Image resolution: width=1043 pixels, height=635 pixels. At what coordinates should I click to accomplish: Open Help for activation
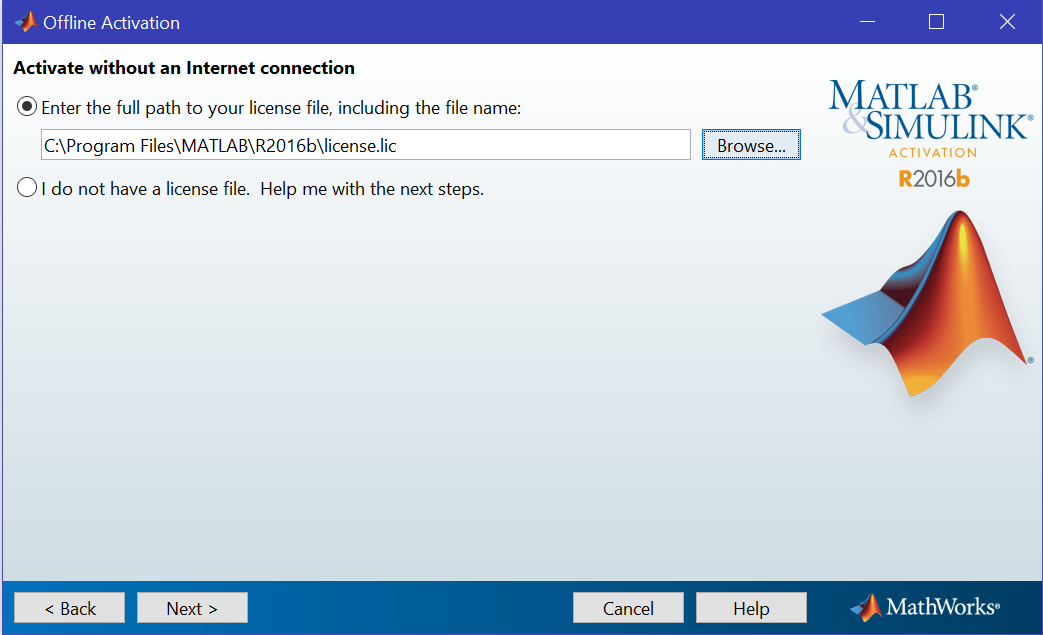click(x=751, y=608)
